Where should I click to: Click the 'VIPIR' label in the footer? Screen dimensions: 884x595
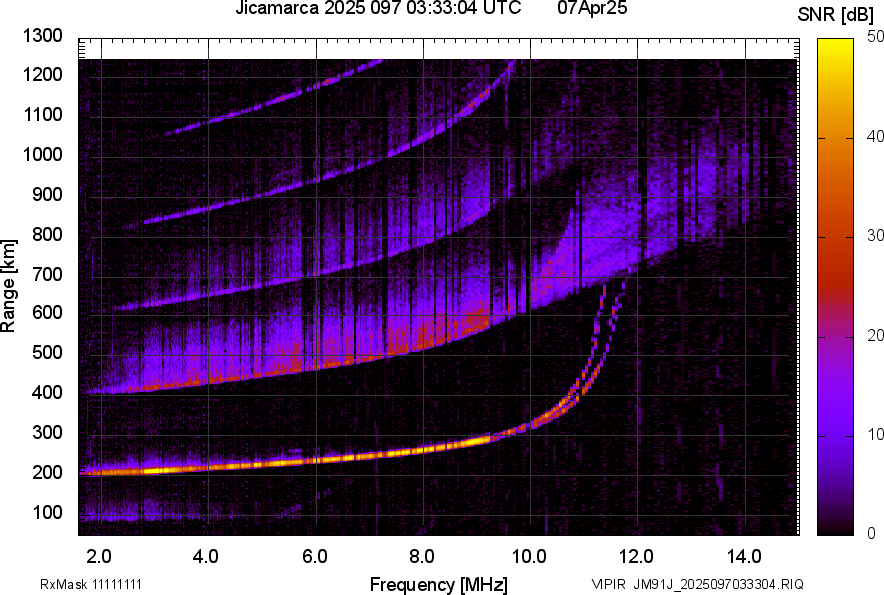(609, 584)
